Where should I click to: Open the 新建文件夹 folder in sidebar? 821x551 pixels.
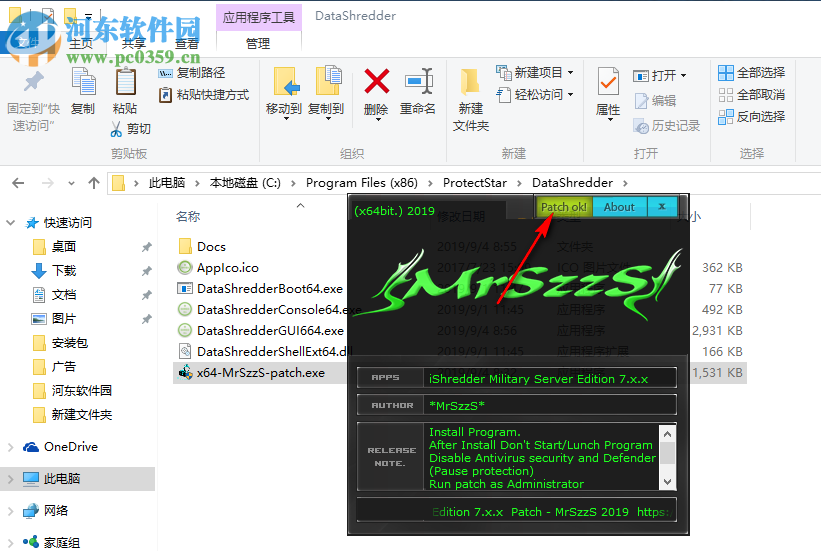click(x=82, y=415)
